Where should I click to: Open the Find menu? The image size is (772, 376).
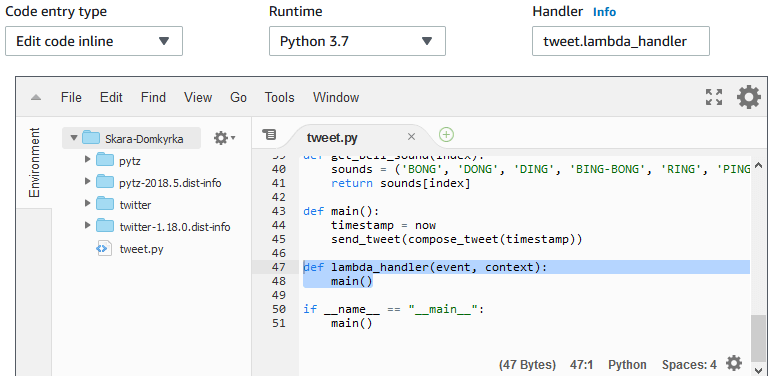click(x=153, y=97)
